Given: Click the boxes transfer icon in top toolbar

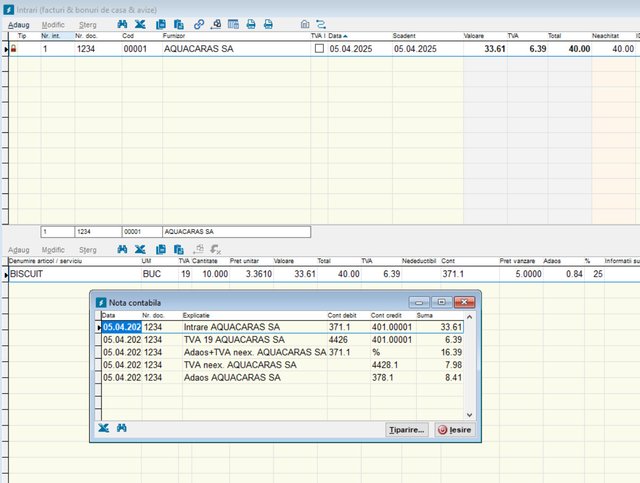Looking at the screenshot, I should 216,24.
